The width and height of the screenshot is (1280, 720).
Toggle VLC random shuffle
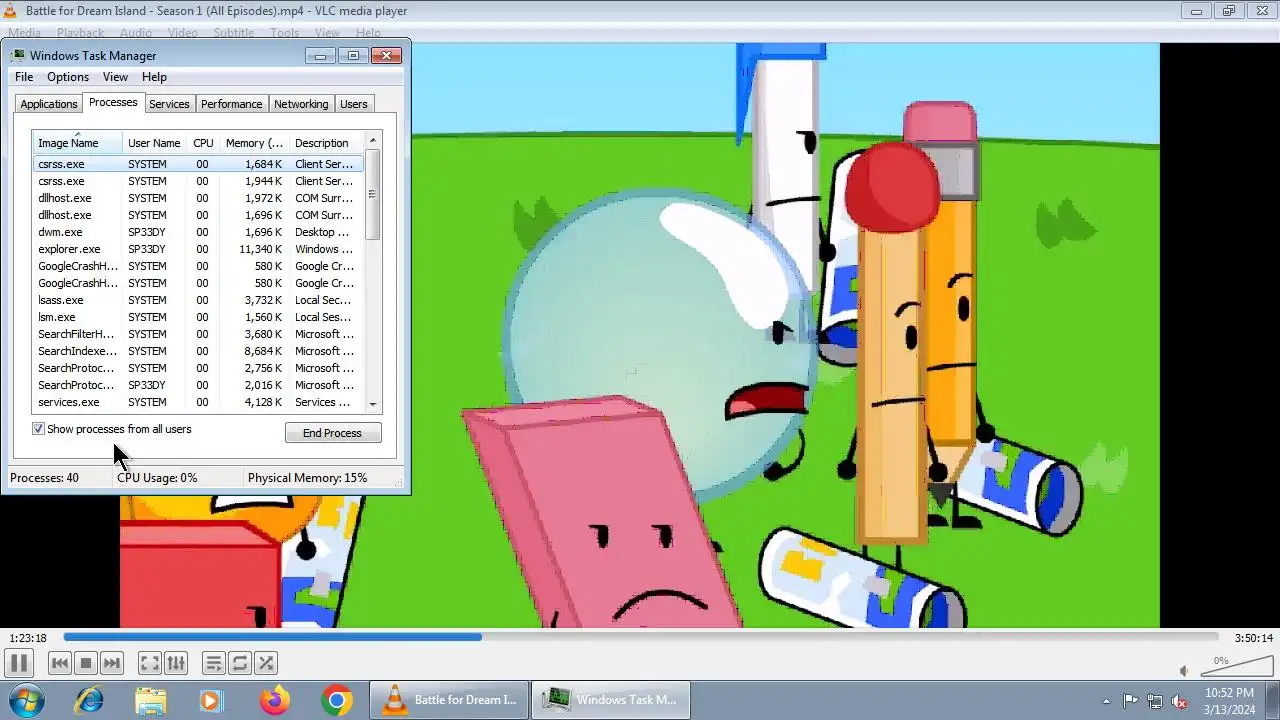pos(265,663)
